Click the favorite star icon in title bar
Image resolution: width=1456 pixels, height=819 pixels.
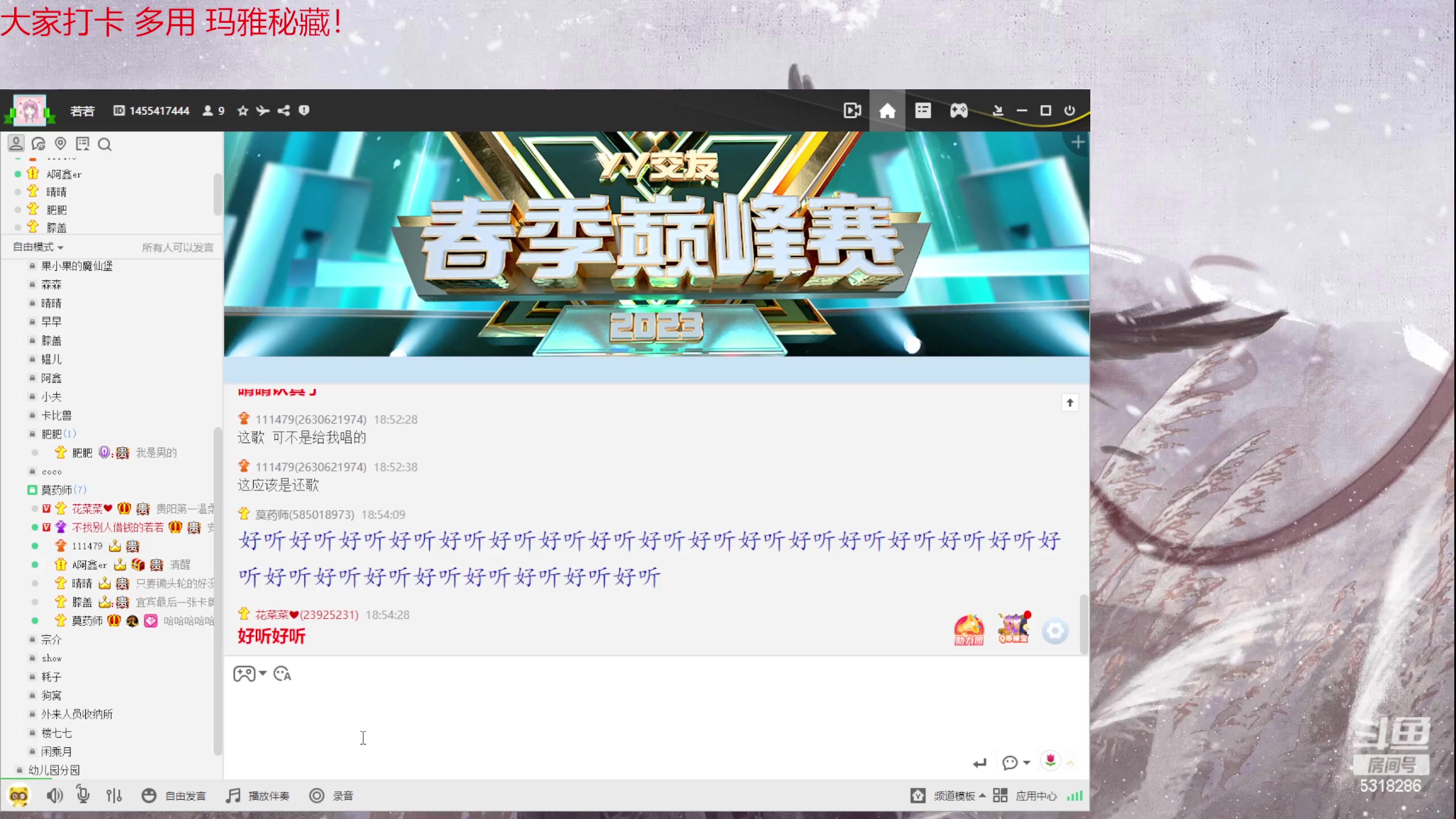243,110
